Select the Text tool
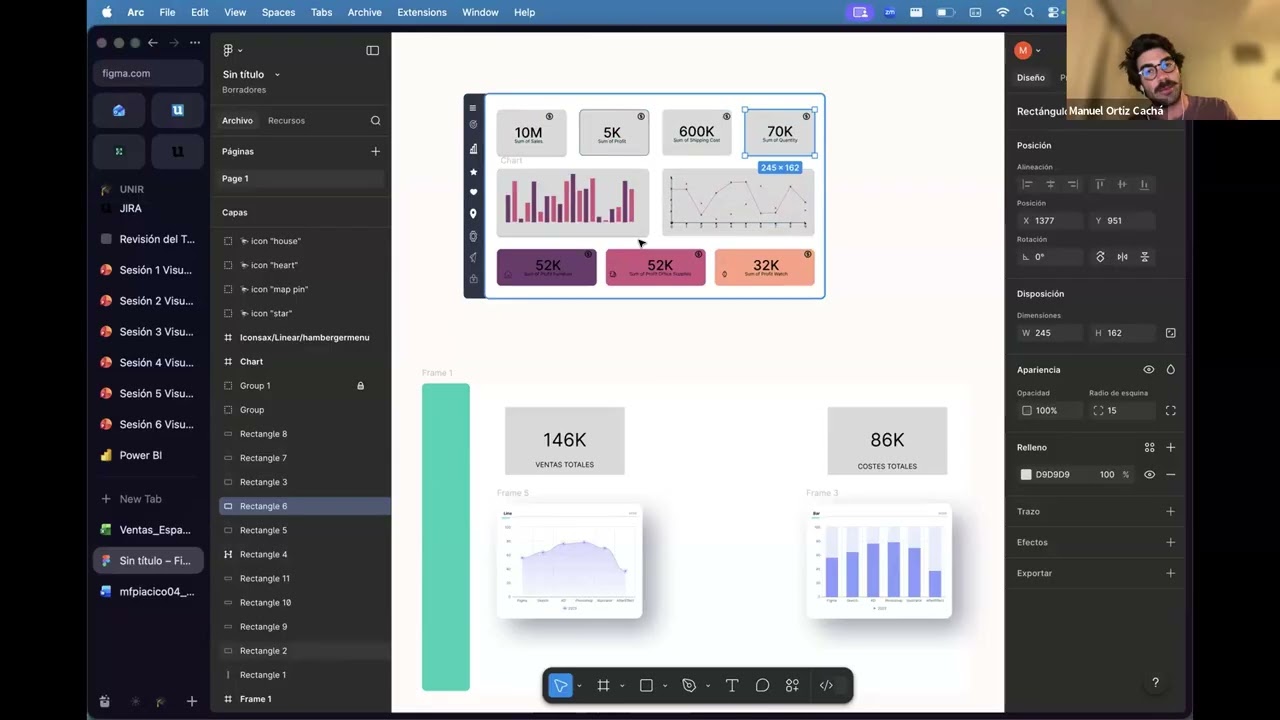 (x=732, y=685)
